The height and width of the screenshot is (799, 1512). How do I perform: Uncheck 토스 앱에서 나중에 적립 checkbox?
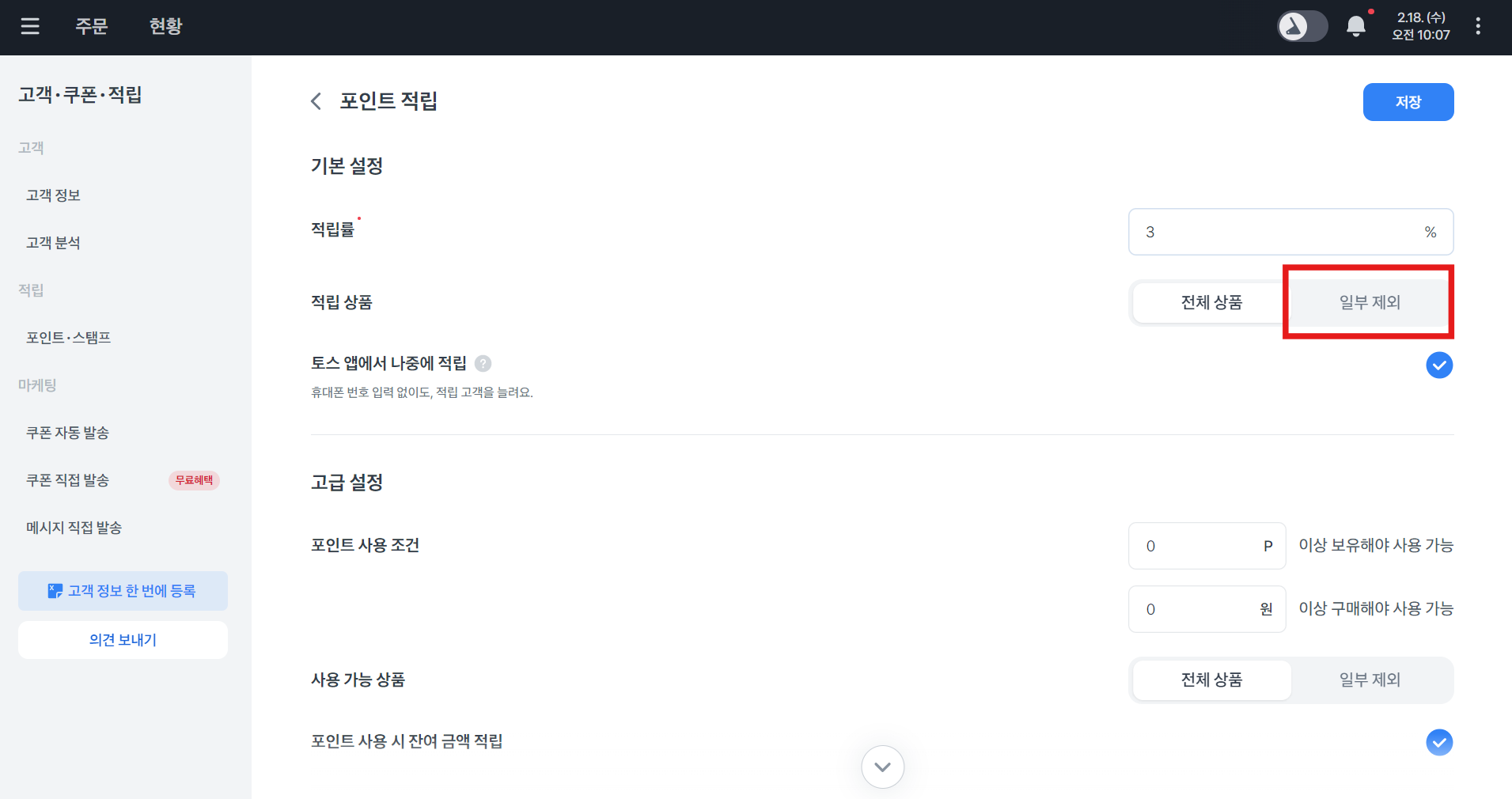pos(1438,365)
